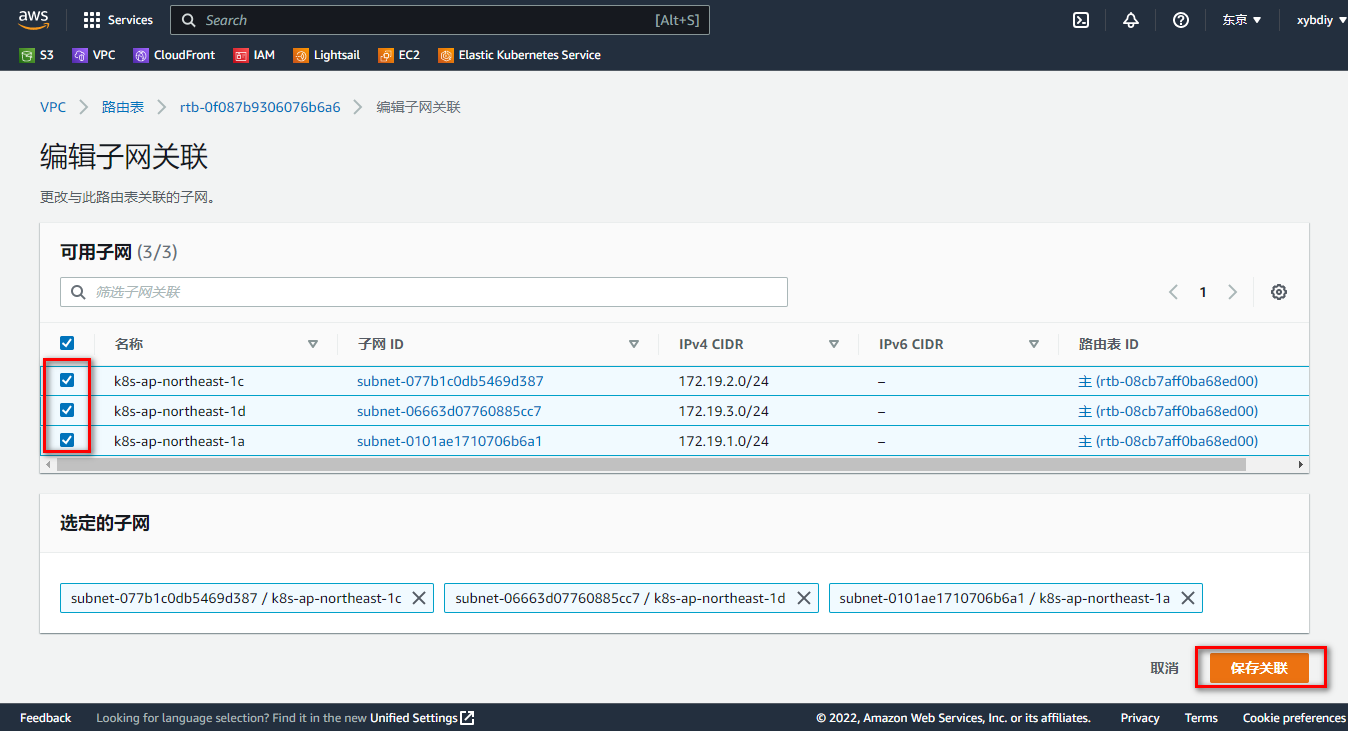Open route table link in 1a row
1348x731 pixels.
pyautogui.click(x=1168, y=441)
